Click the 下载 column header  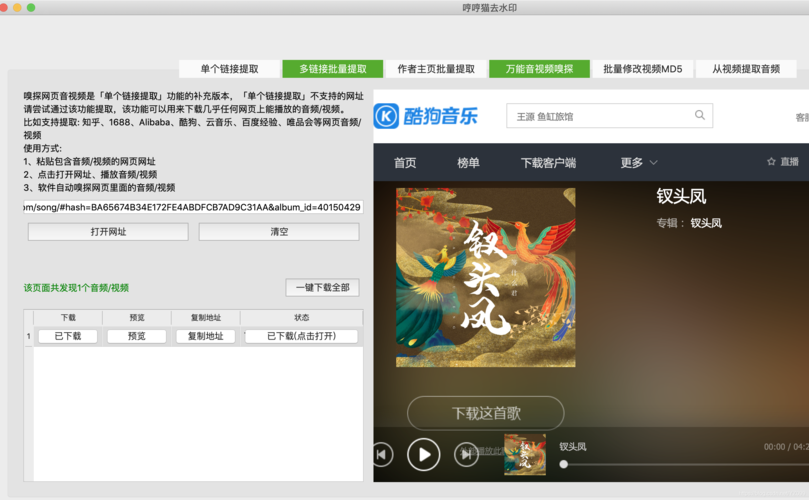[68, 317]
